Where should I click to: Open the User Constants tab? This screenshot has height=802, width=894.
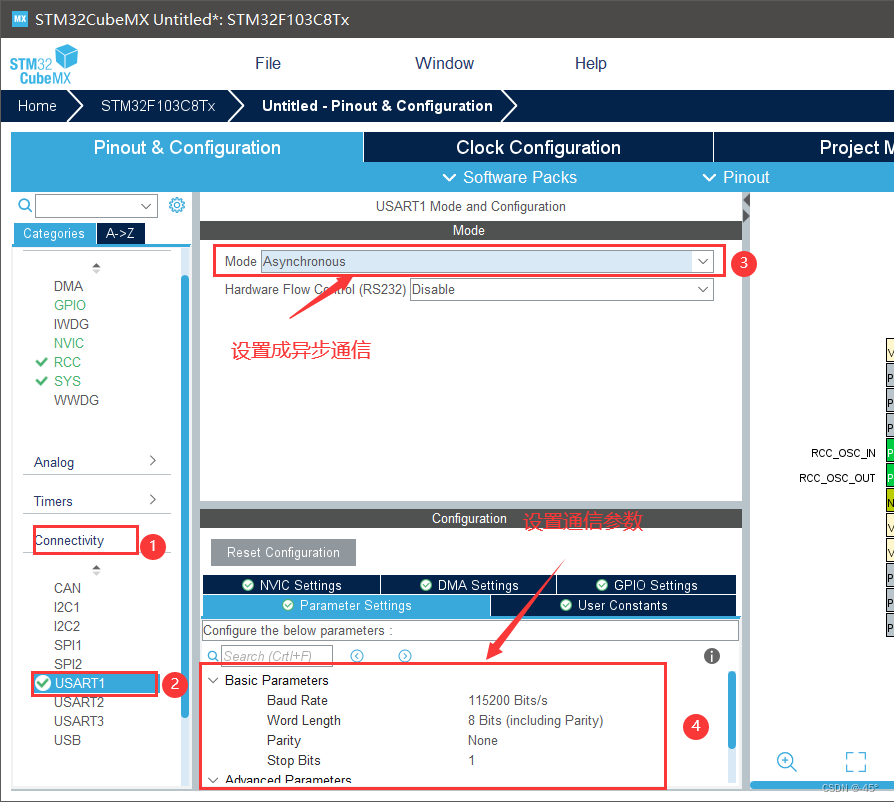coord(613,605)
